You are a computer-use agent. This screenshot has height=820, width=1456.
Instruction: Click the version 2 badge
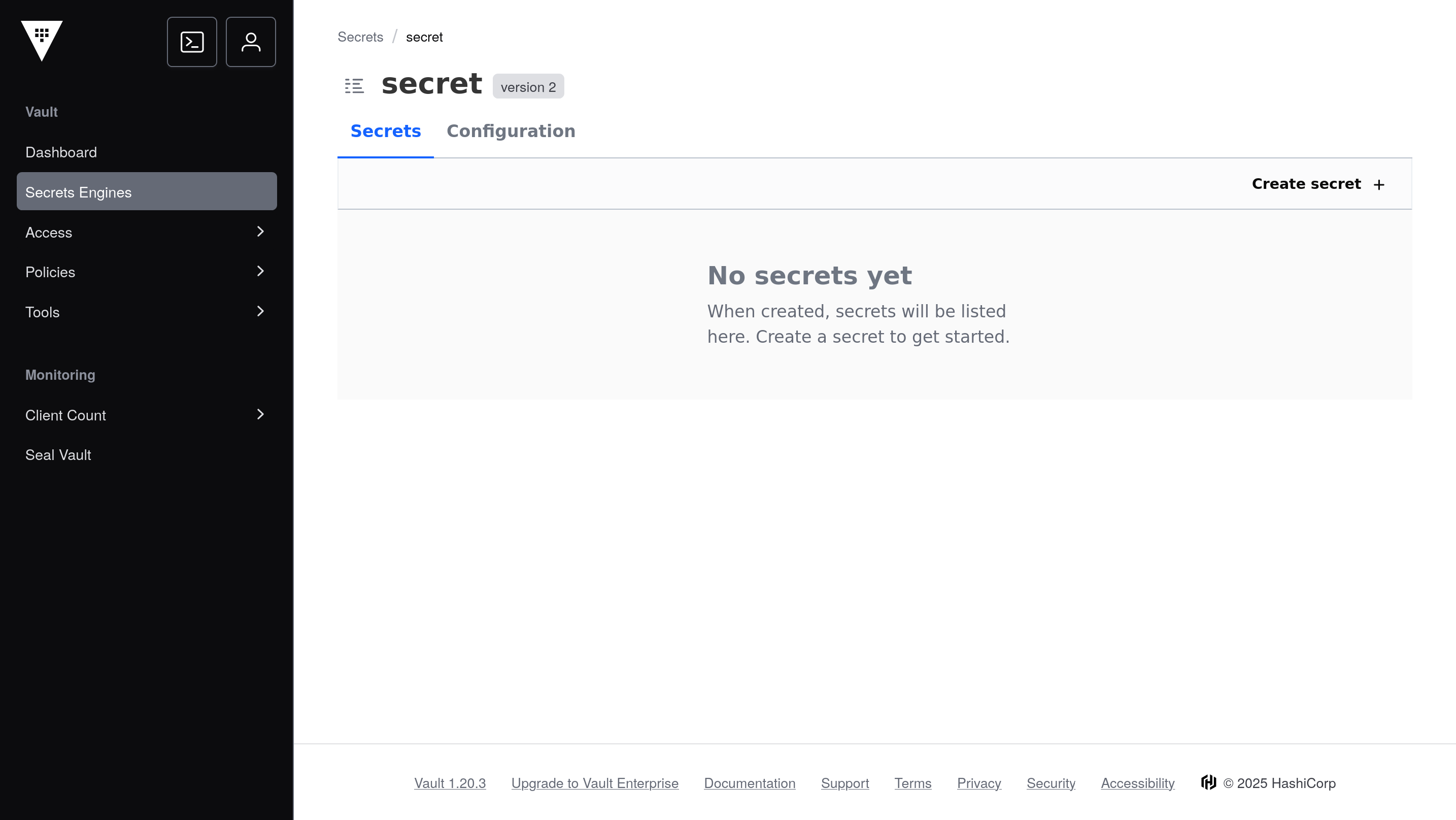point(528,86)
